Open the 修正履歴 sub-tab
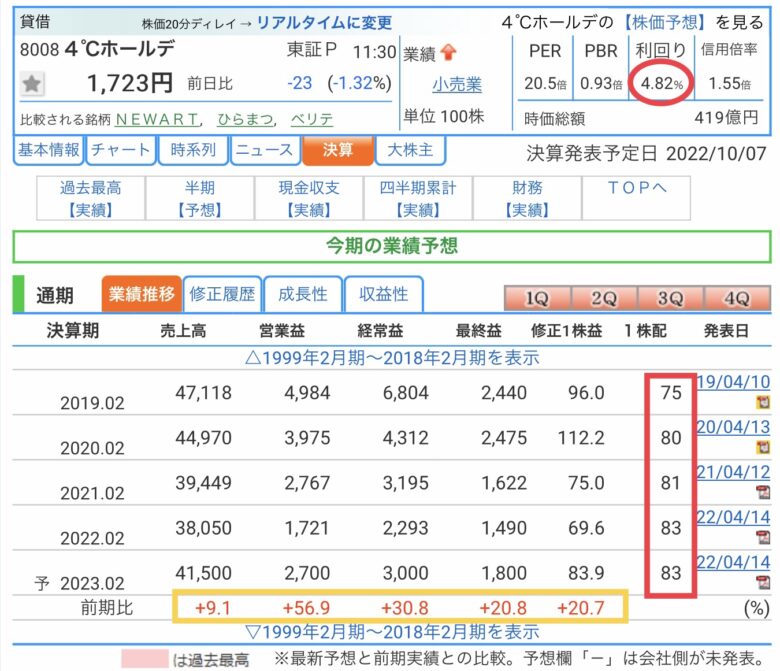780x671 pixels. click(222, 294)
